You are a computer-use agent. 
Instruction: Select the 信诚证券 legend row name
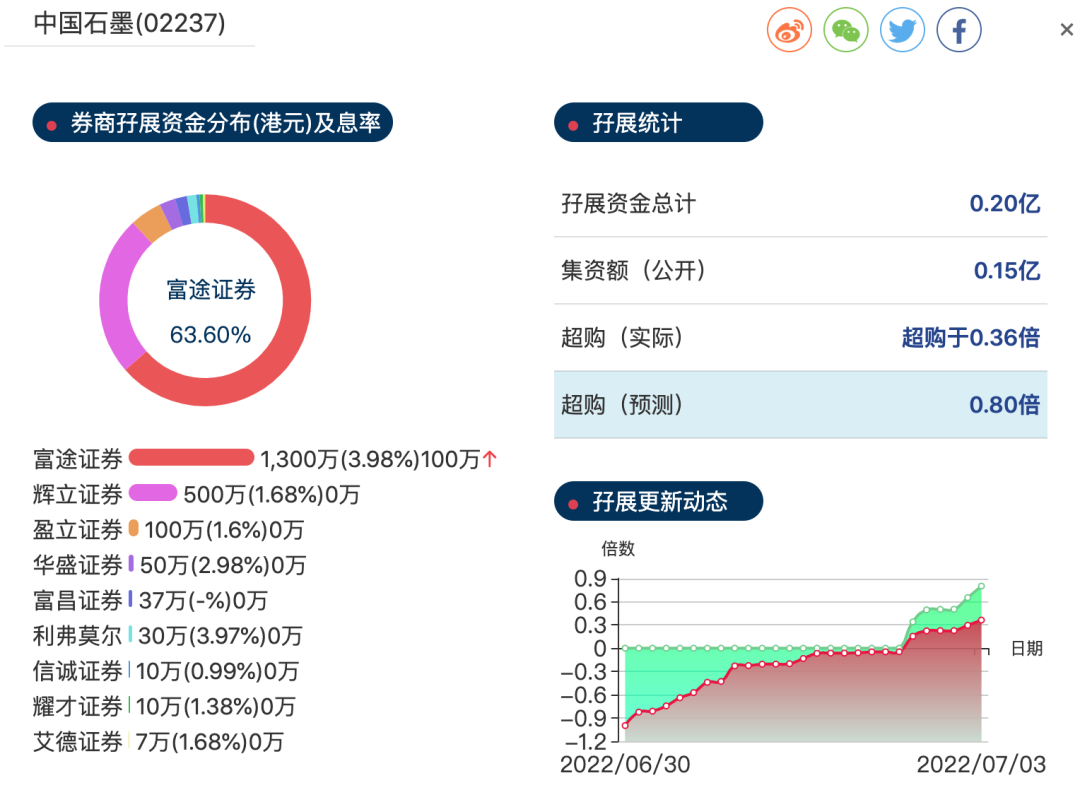pyautogui.click(x=78, y=671)
